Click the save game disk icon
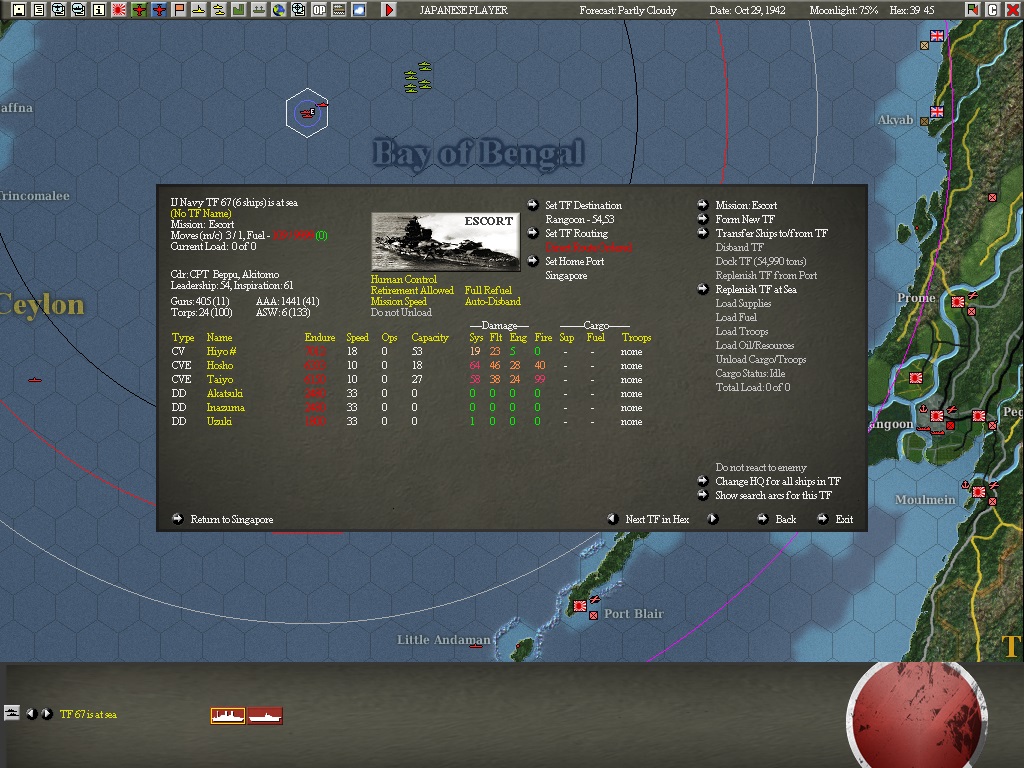This screenshot has width=1024, height=768. click(18, 9)
